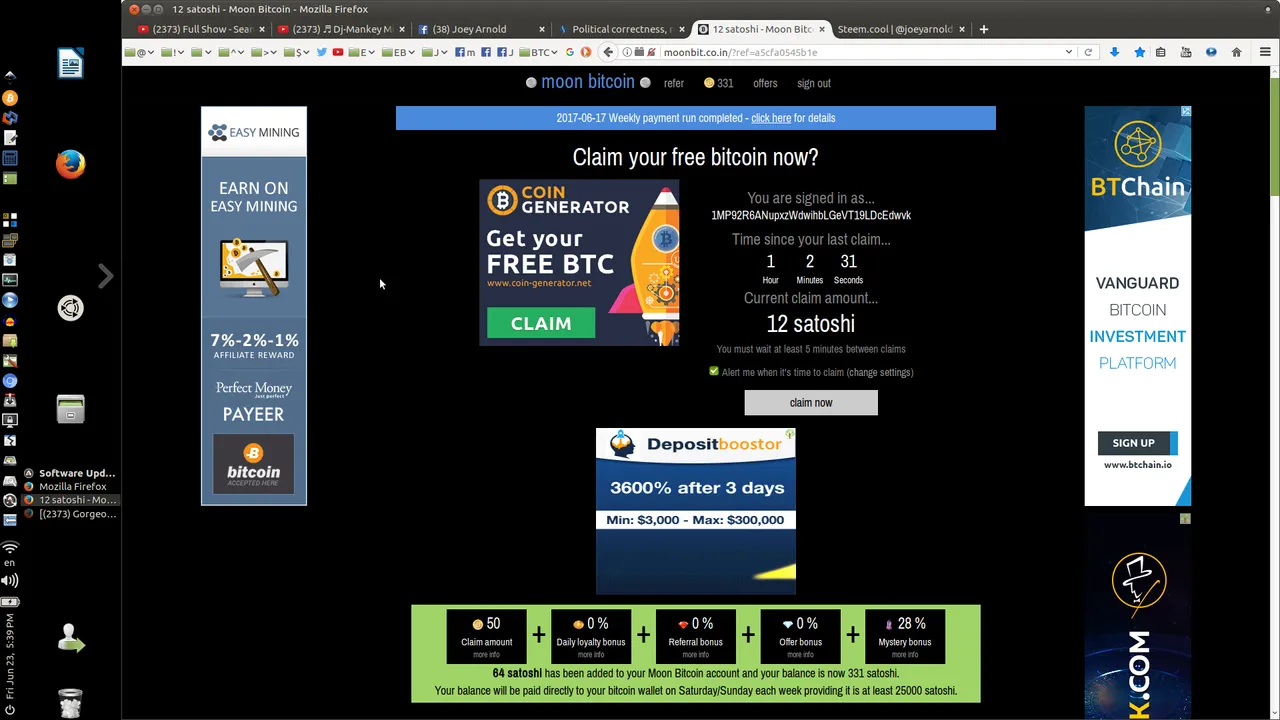Click the 'SIGN UP' button in BTChain ad

[1136, 443]
